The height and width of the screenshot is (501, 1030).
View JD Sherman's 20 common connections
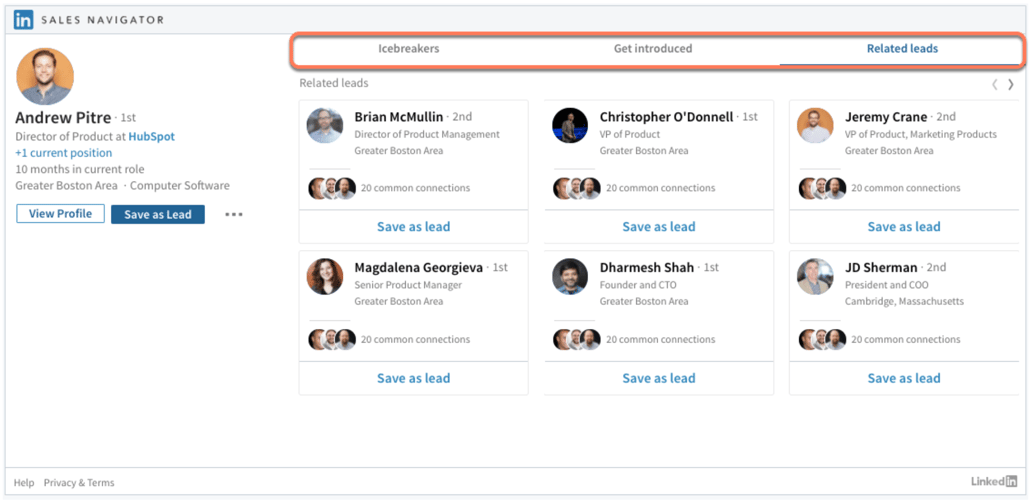pos(906,339)
